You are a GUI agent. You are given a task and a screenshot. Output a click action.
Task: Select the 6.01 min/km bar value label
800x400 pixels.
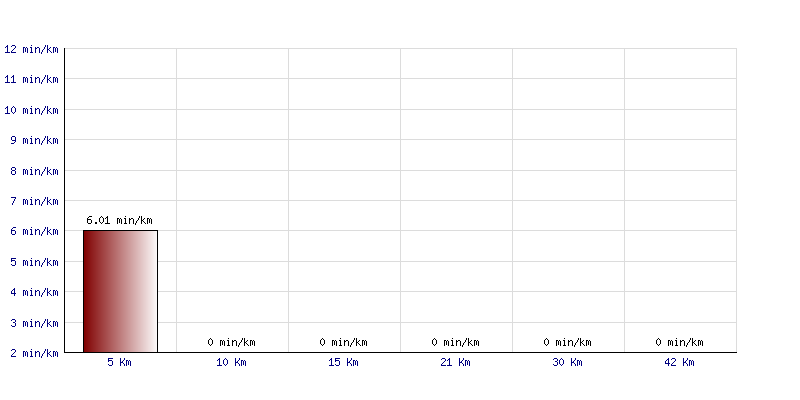point(119,220)
